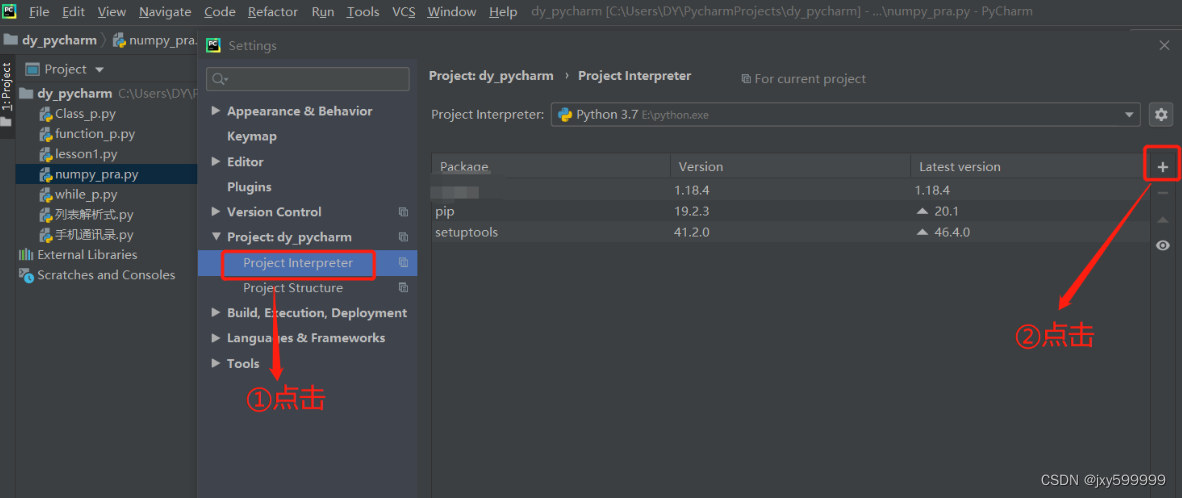Screen dimensions: 1182x498
Task: Sort by the Version column header
Action: click(790, 167)
